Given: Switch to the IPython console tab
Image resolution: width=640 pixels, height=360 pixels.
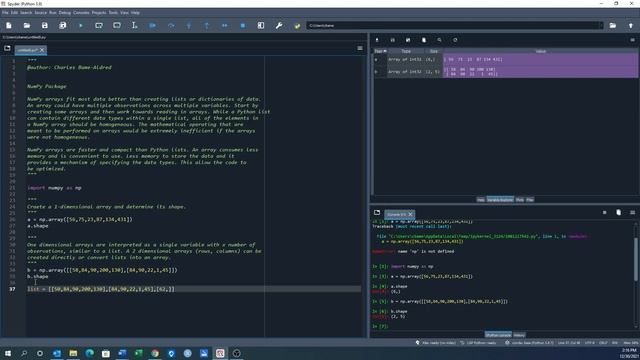Looking at the screenshot, I should pyautogui.click(x=498, y=335).
